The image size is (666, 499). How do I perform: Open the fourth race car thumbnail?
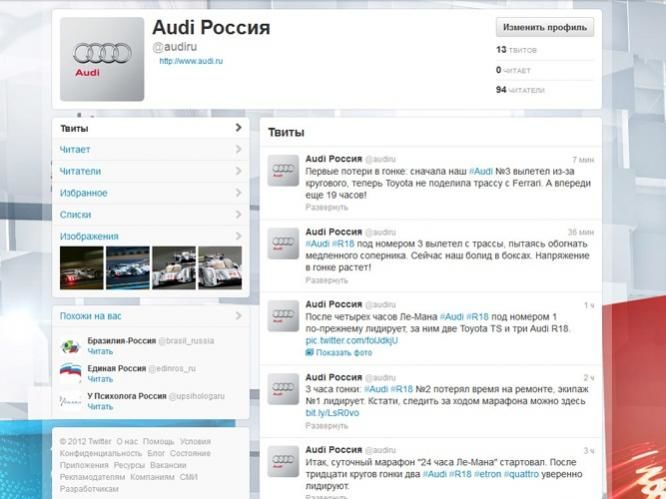click(x=220, y=268)
